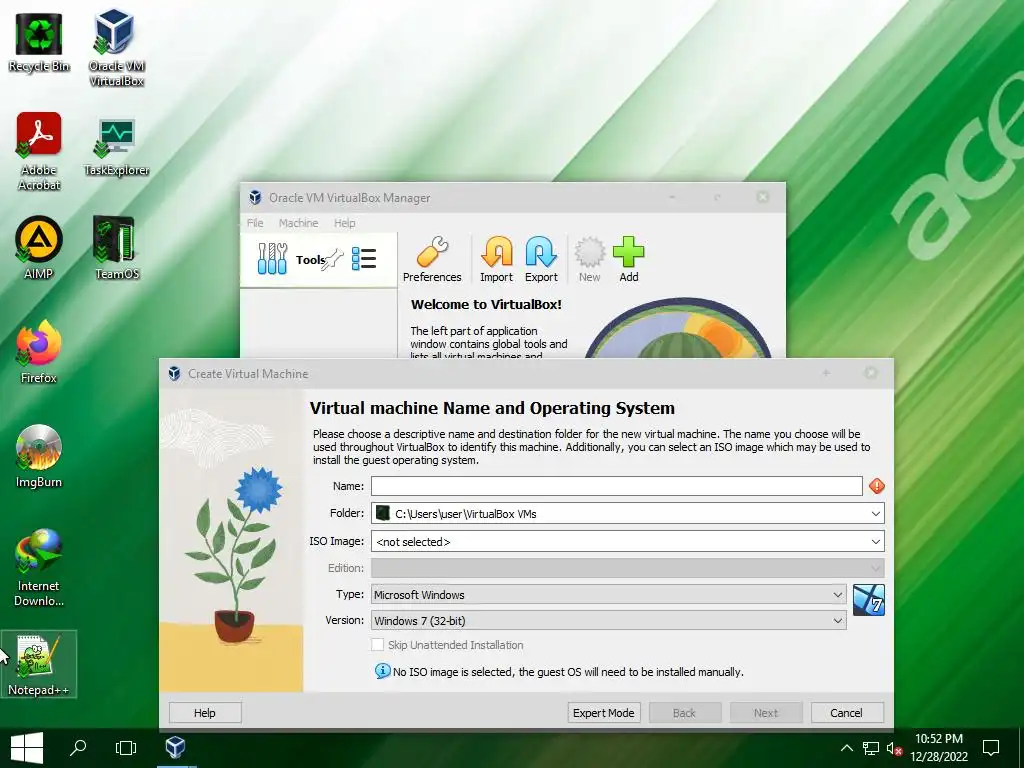Click the disabled Edition dropdown
This screenshot has height=768, width=1024.
[628, 568]
